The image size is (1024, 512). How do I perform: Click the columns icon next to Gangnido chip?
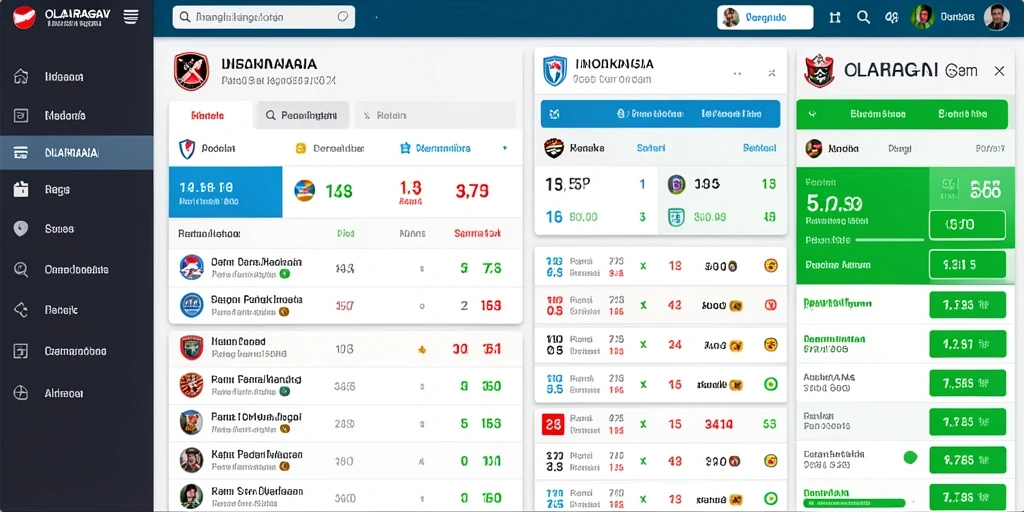coord(835,18)
